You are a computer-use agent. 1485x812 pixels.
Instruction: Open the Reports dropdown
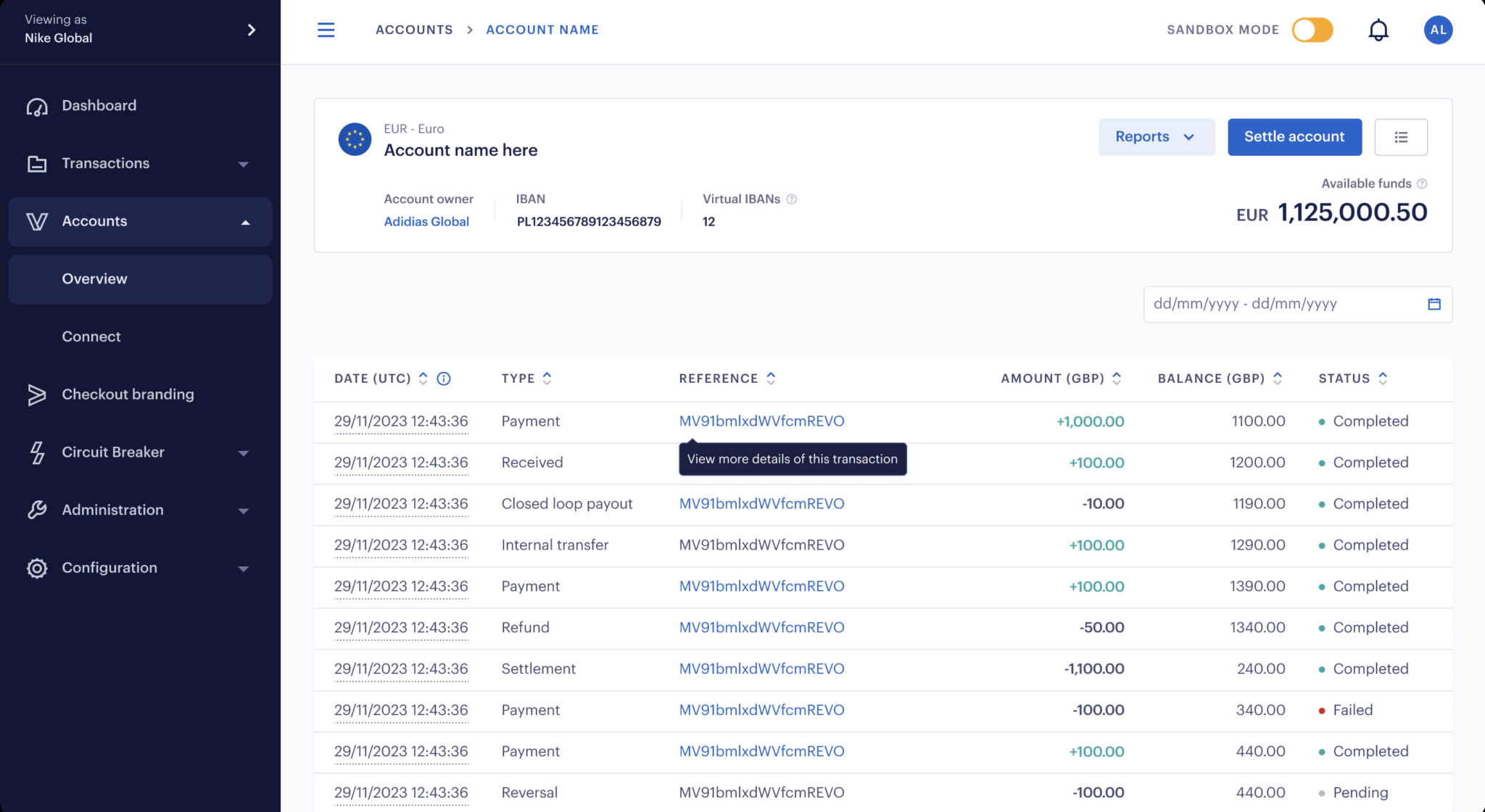click(x=1157, y=137)
